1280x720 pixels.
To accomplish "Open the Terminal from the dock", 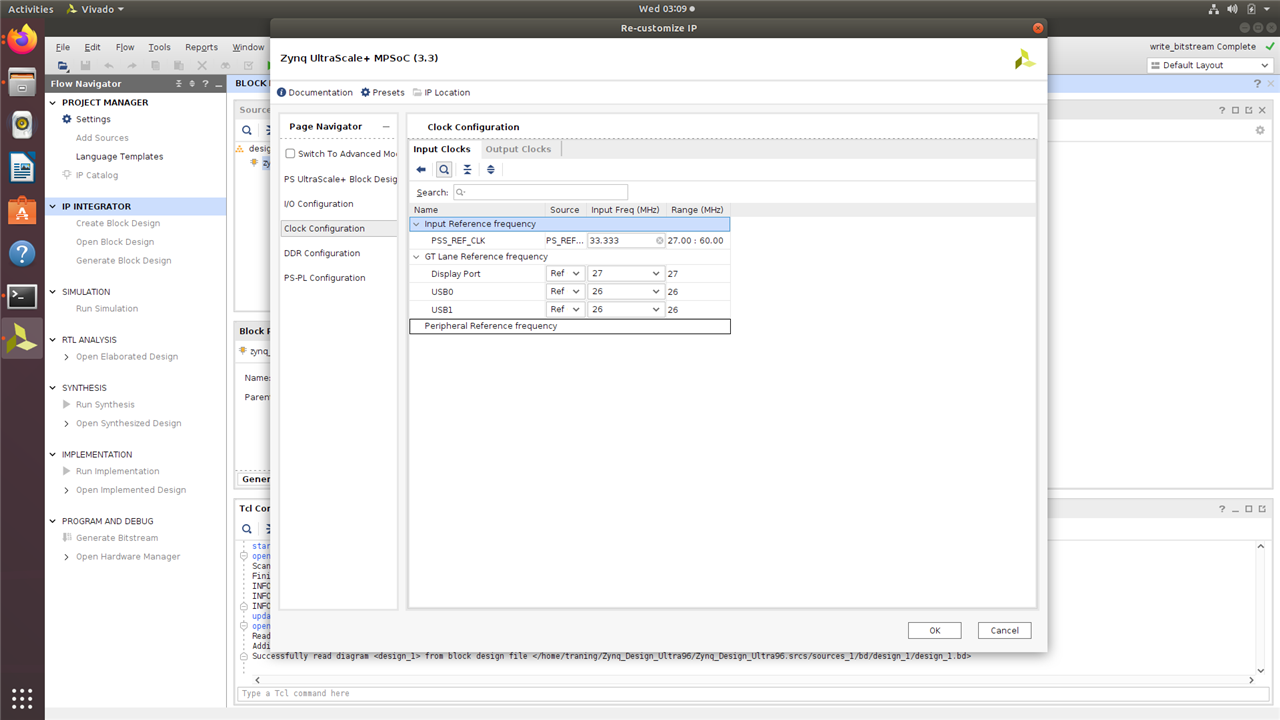I will point(22,296).
